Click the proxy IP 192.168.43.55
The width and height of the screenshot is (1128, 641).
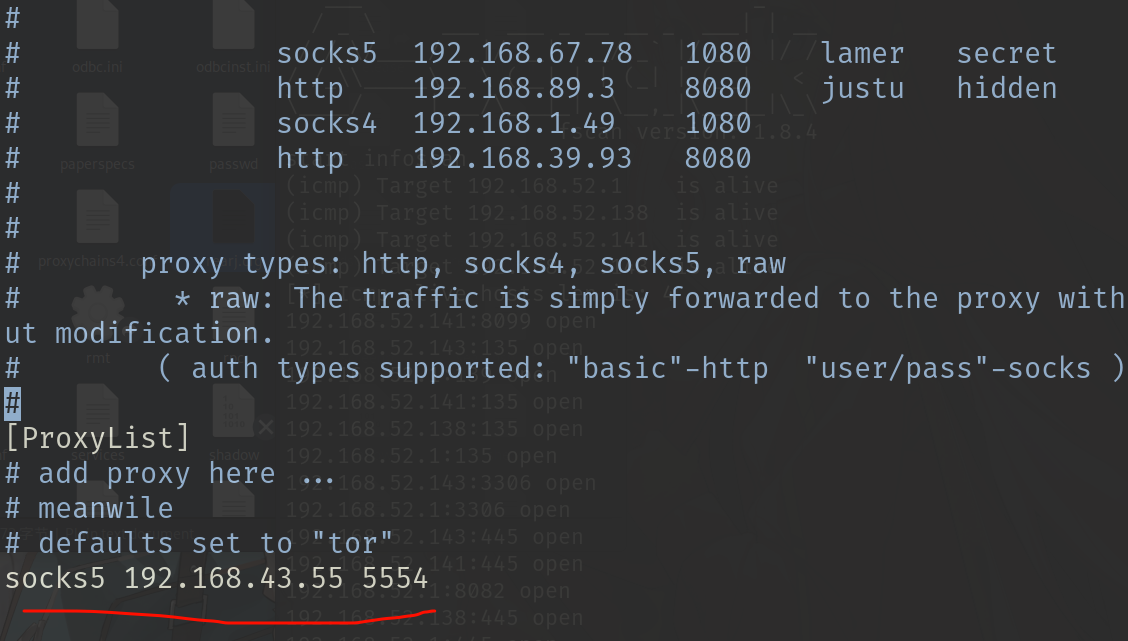pyautogui.click(x=234, y=579)
